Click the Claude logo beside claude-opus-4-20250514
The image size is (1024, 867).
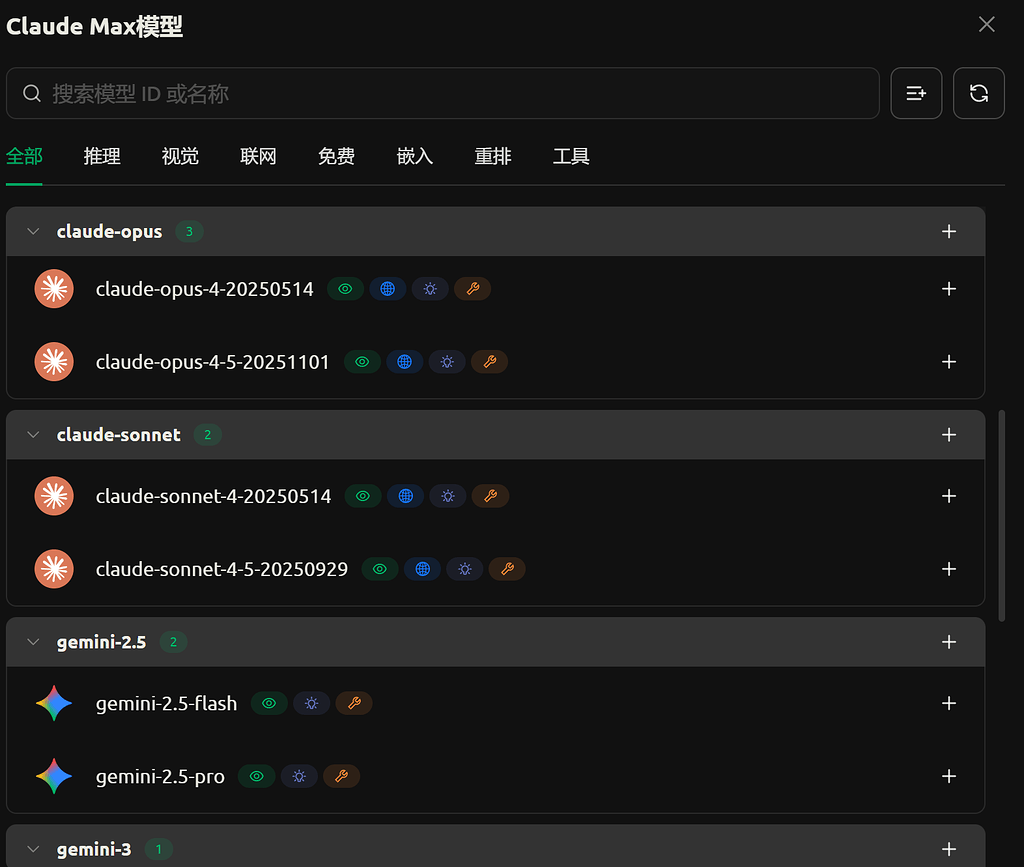[54, 289]
